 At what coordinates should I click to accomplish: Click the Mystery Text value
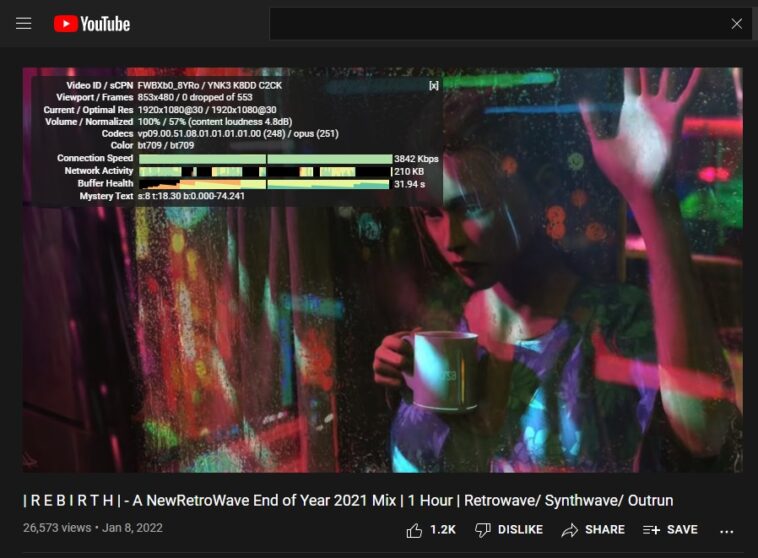point(191,196)
